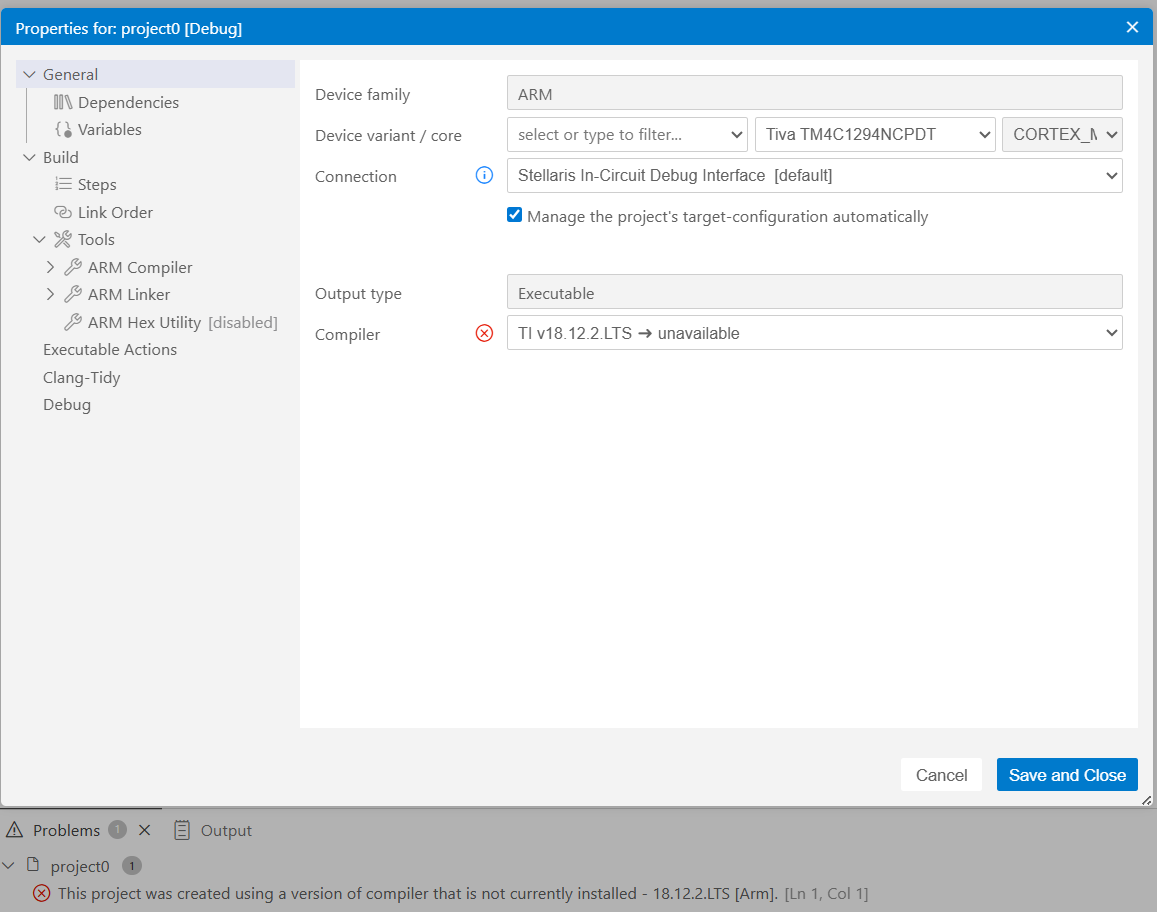Click the Dependencies library icon
This screenshot has width=1157, height=912.
point(63,102)
